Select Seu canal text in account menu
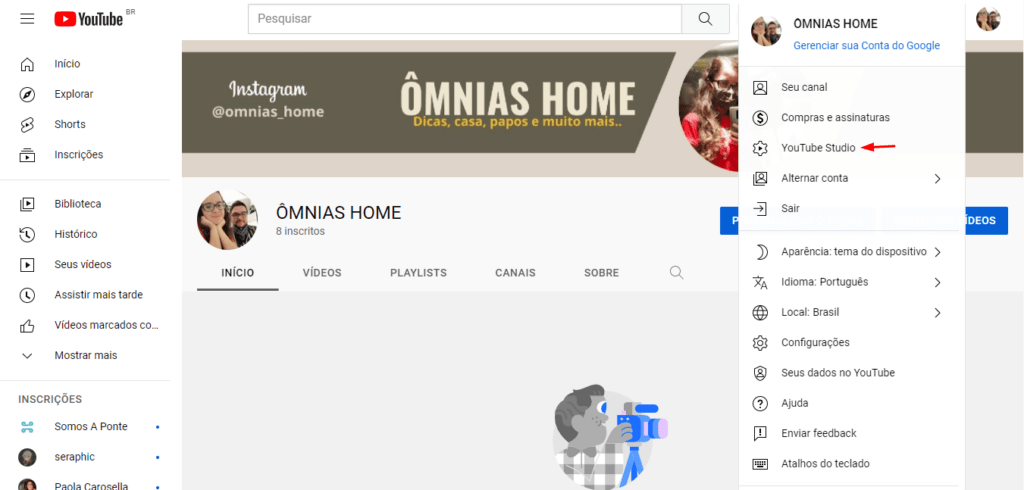 [804, 88]
